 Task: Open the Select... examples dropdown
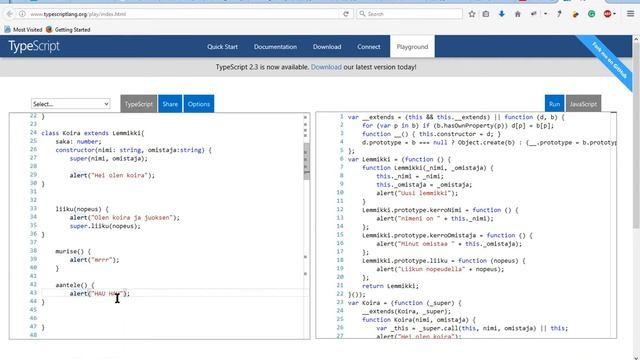point(71,104)
